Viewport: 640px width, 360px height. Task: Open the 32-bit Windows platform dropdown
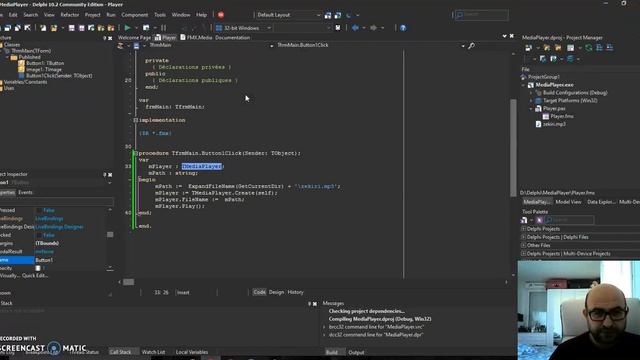pyautogui.click(x=269, y=28)
